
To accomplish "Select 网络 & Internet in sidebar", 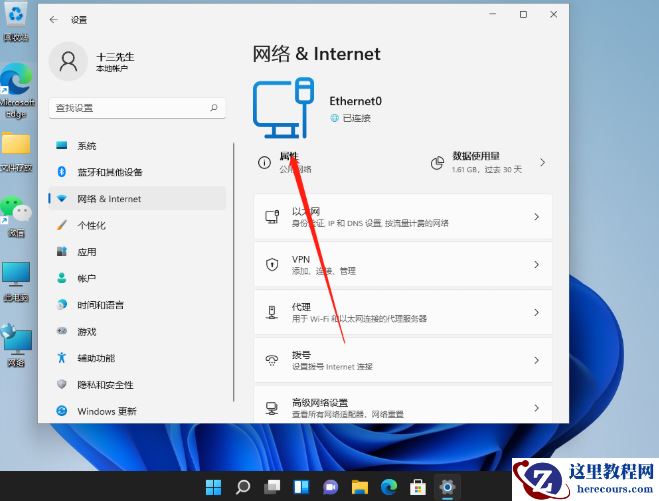I will coord(137,199).
